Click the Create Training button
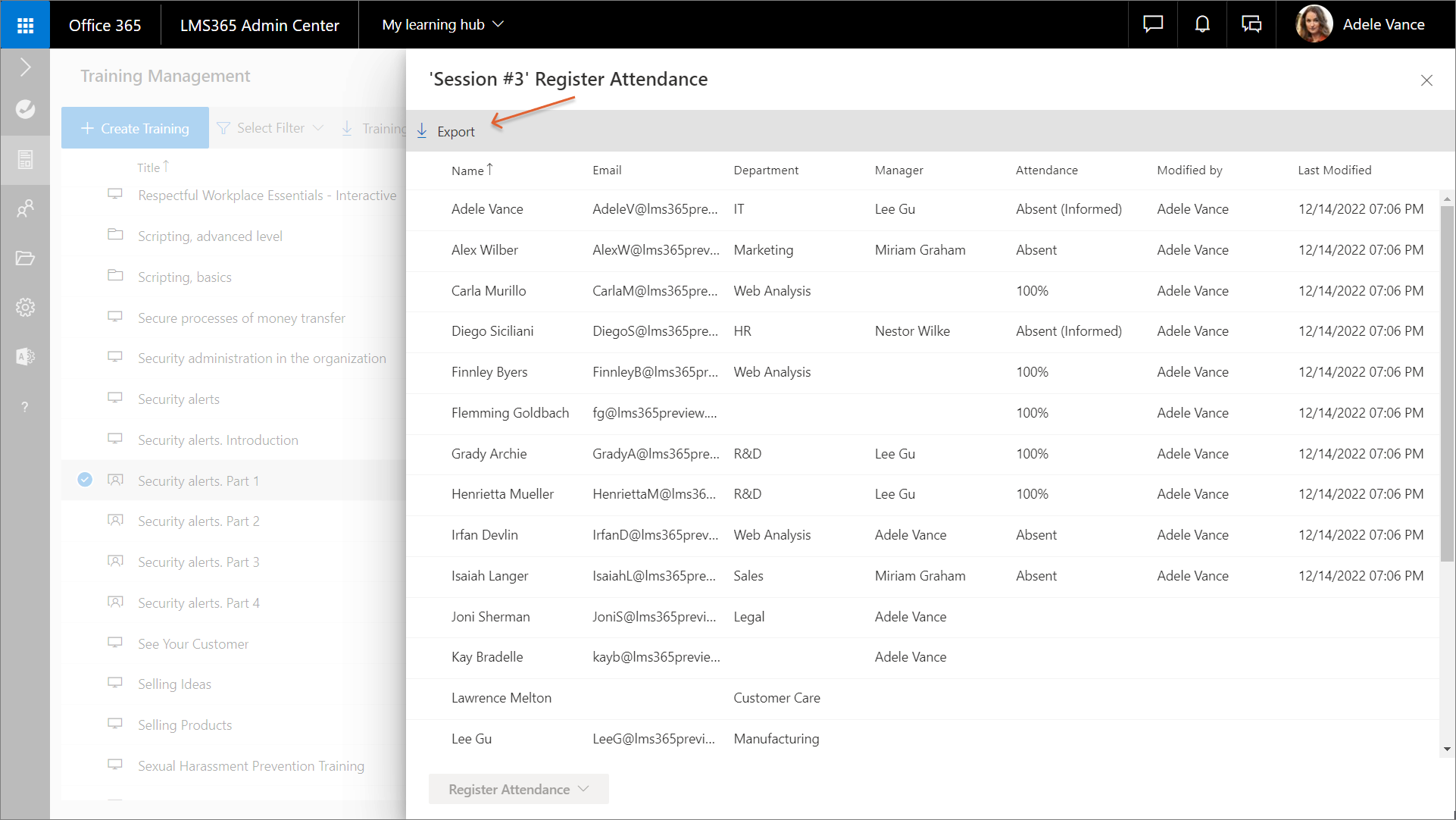The image size is (1456, 820). click(x=136, y=128)
